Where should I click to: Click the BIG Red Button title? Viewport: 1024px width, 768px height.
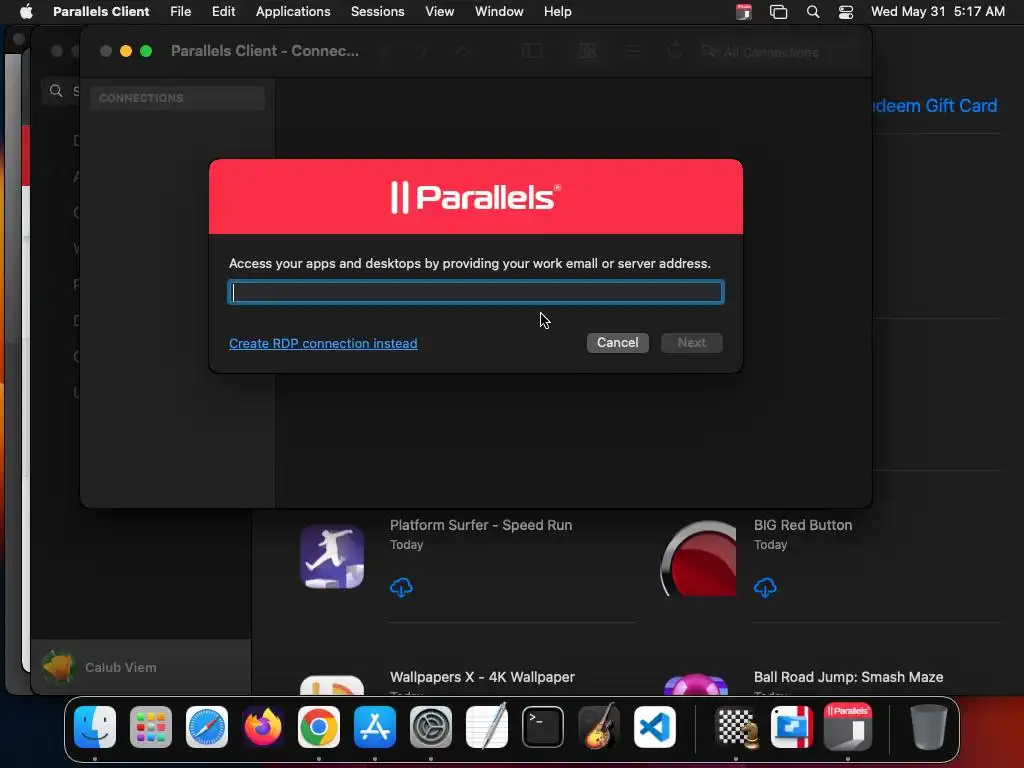click(x=803, y=525)
